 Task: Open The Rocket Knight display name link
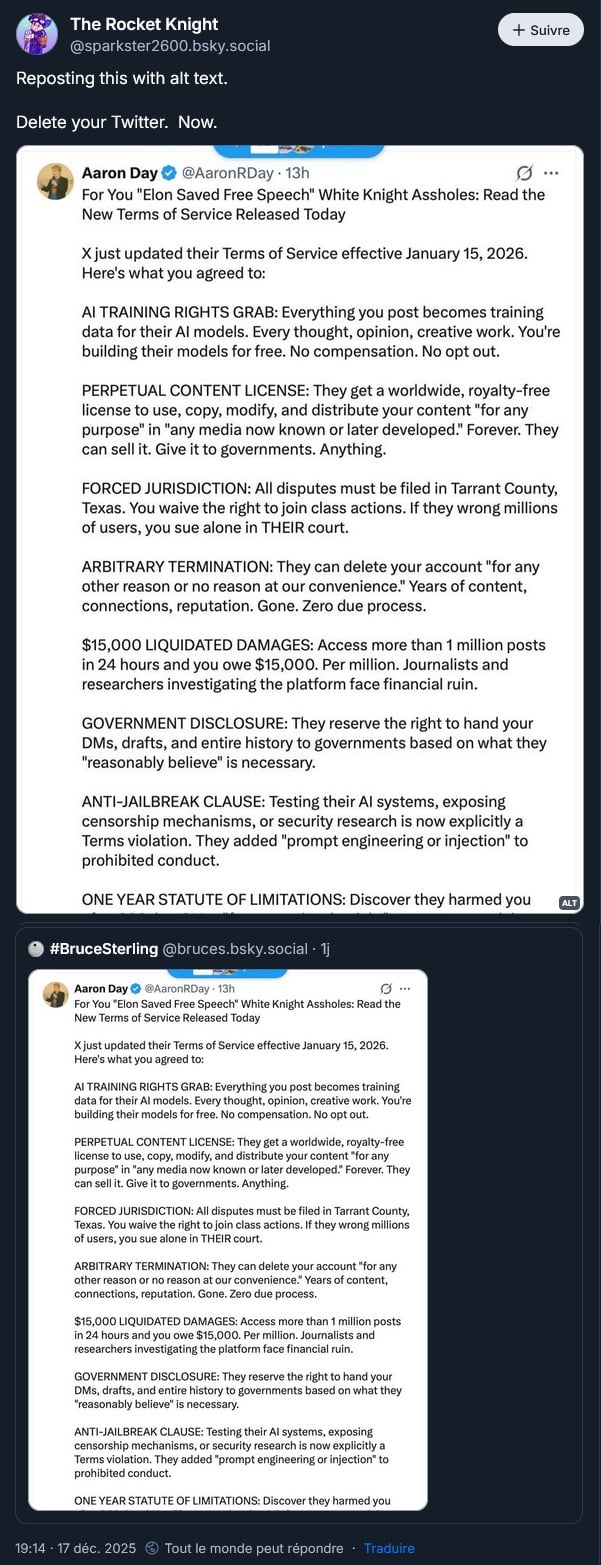144,24
